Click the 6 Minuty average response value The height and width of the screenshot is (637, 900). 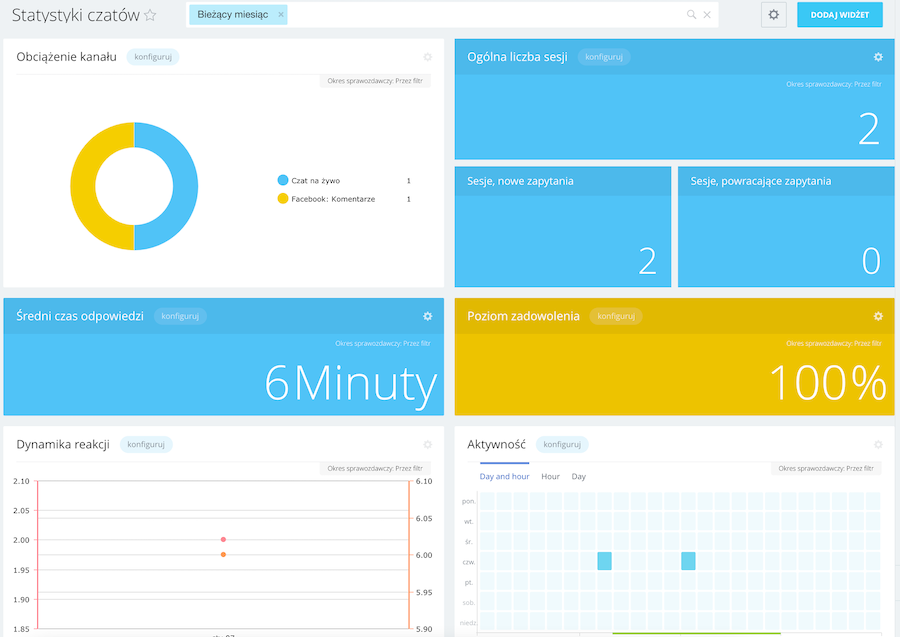point(351,384)
